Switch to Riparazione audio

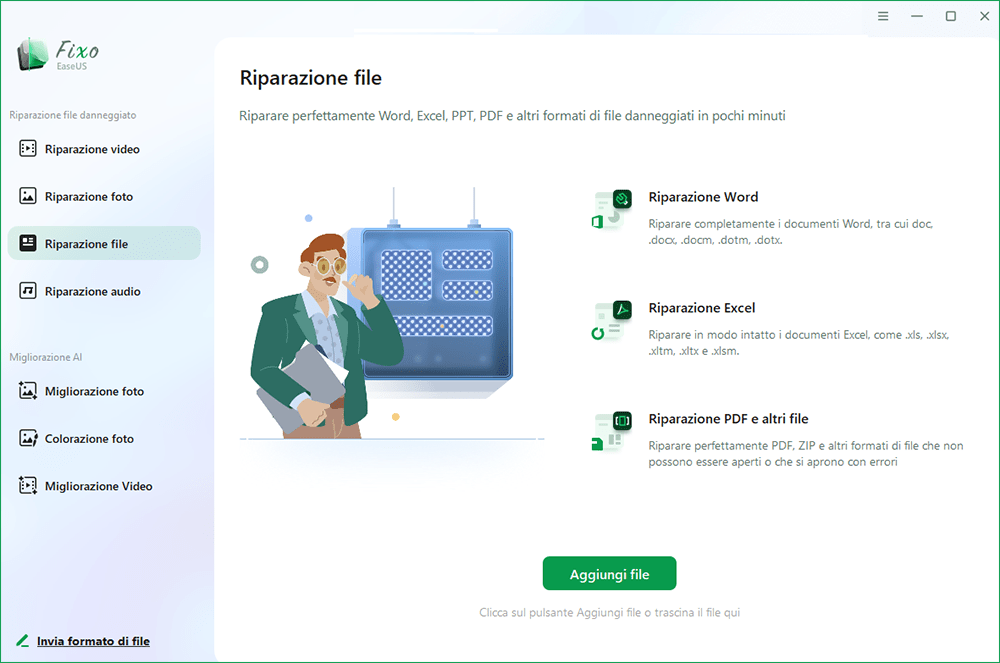[x=104, y=291]
